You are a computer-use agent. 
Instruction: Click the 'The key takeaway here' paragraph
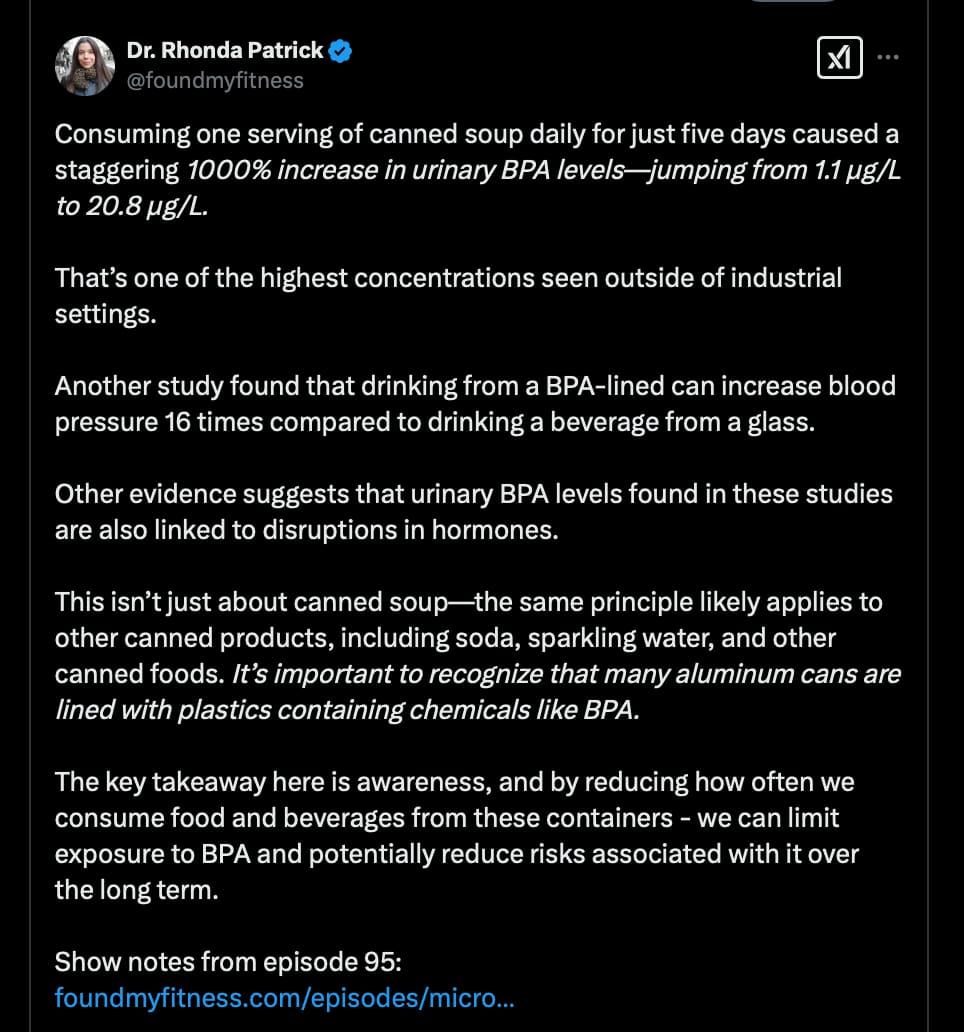pyautogui.click(x=457, y=835)
